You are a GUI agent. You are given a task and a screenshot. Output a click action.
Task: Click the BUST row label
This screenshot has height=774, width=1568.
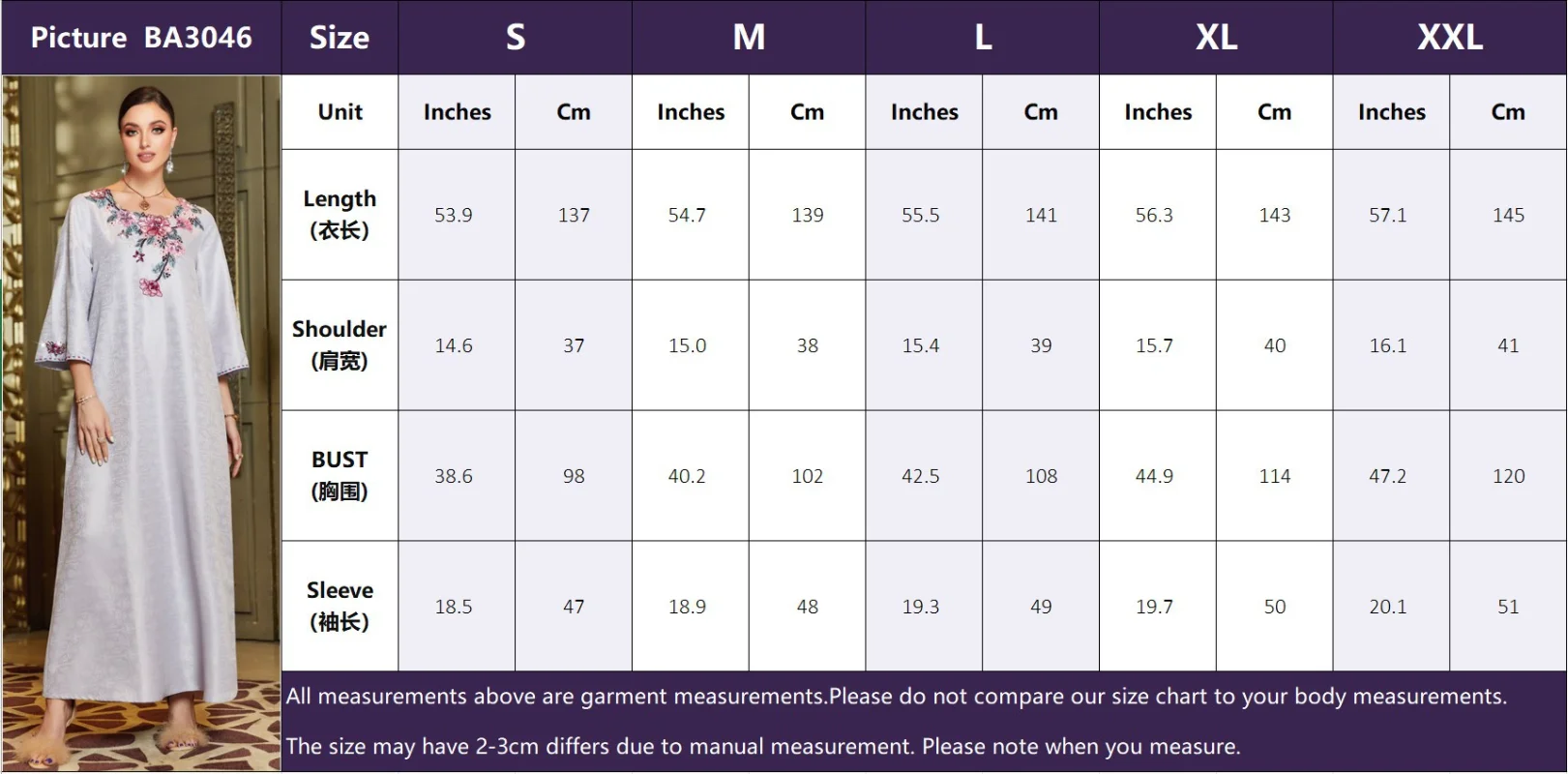(340, 476)
